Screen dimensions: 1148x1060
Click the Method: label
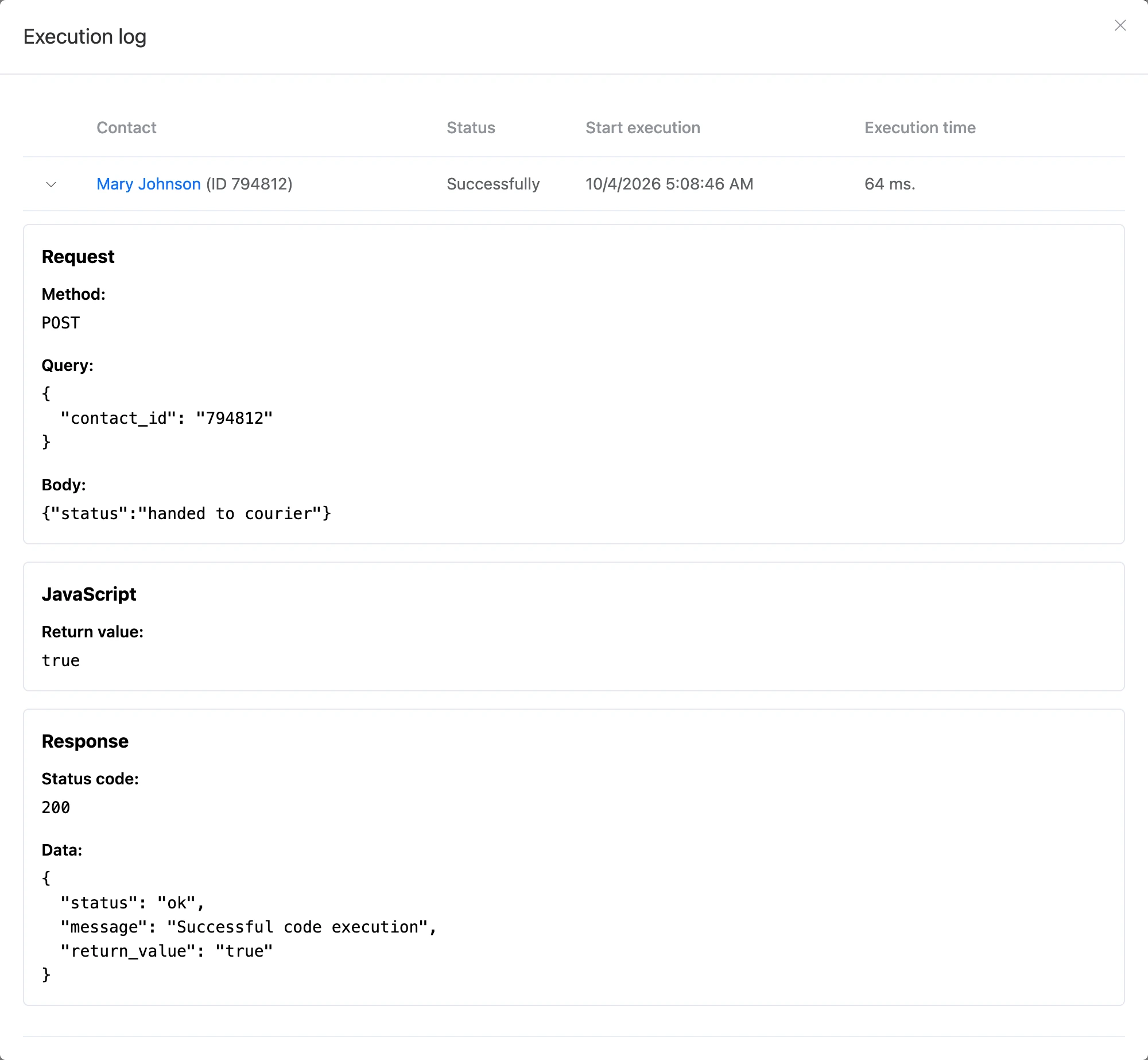(73, 294)
